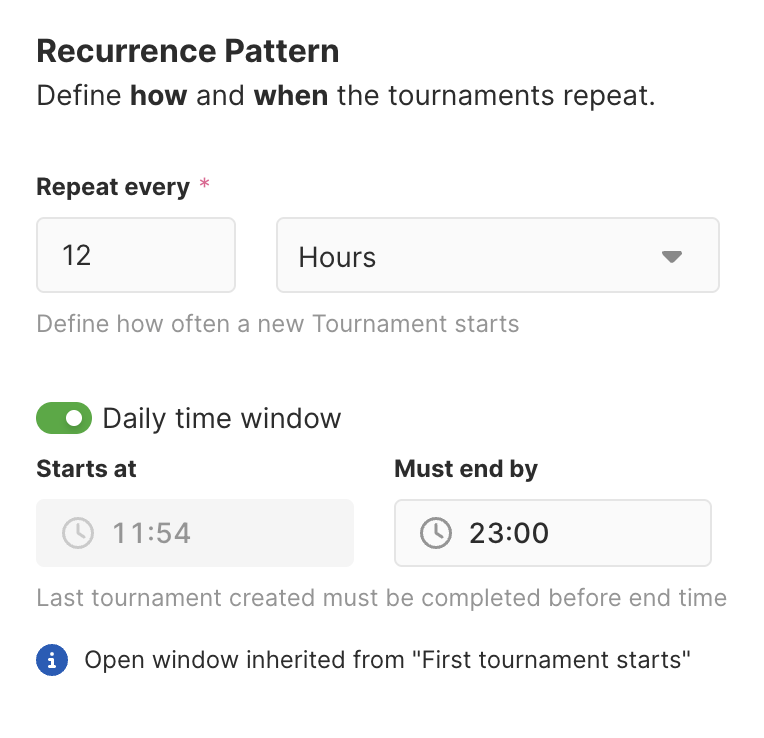The width and height of the screenshot is (764, 738).
Task: Turn off the Daily time window switch
Action: 64,418
